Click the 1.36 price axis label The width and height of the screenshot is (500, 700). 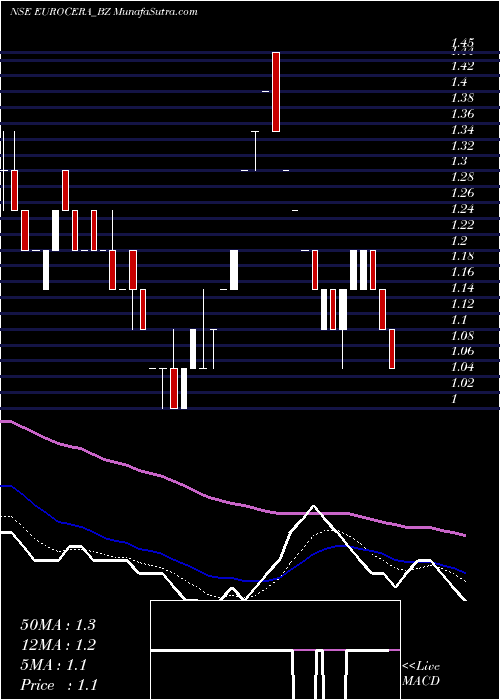(x=462, y=114)
